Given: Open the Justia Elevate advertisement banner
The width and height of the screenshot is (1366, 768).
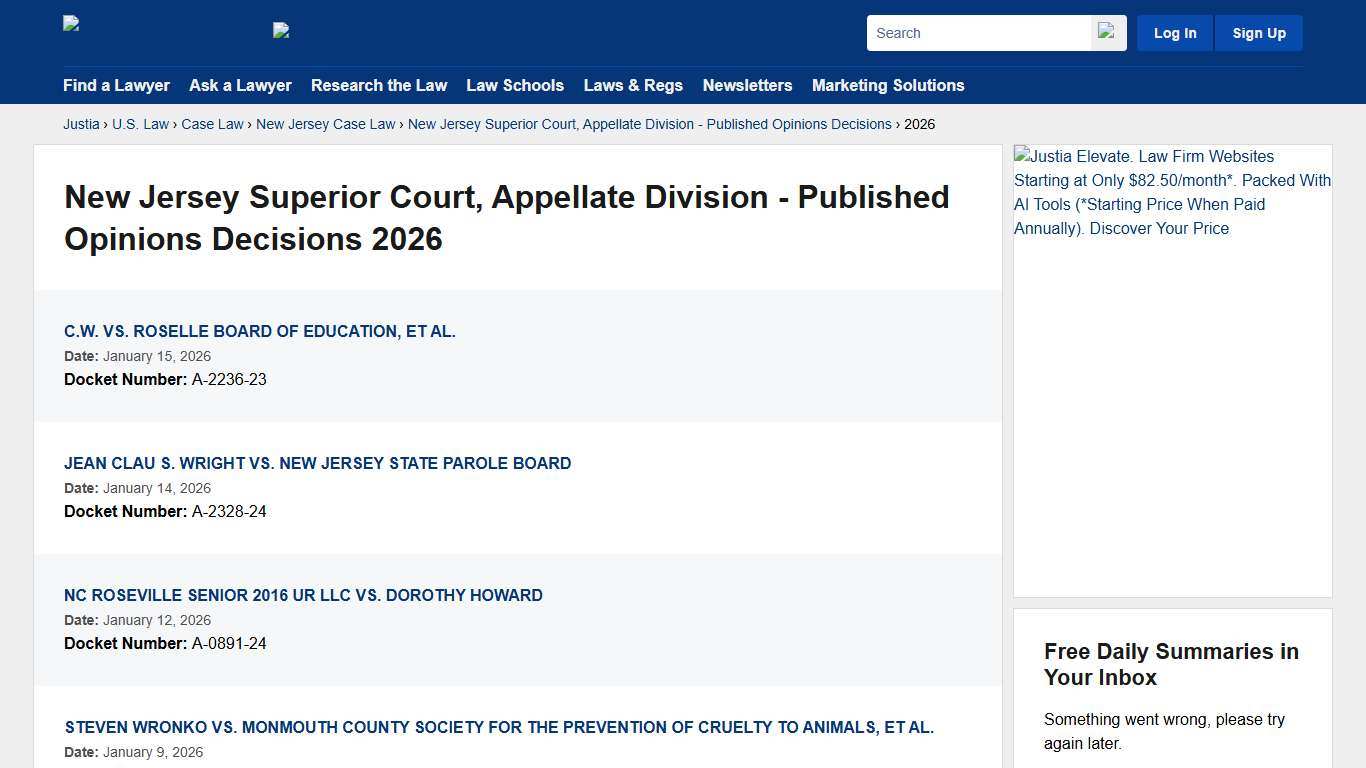Looking at the screenshot, I should 1172,192.
